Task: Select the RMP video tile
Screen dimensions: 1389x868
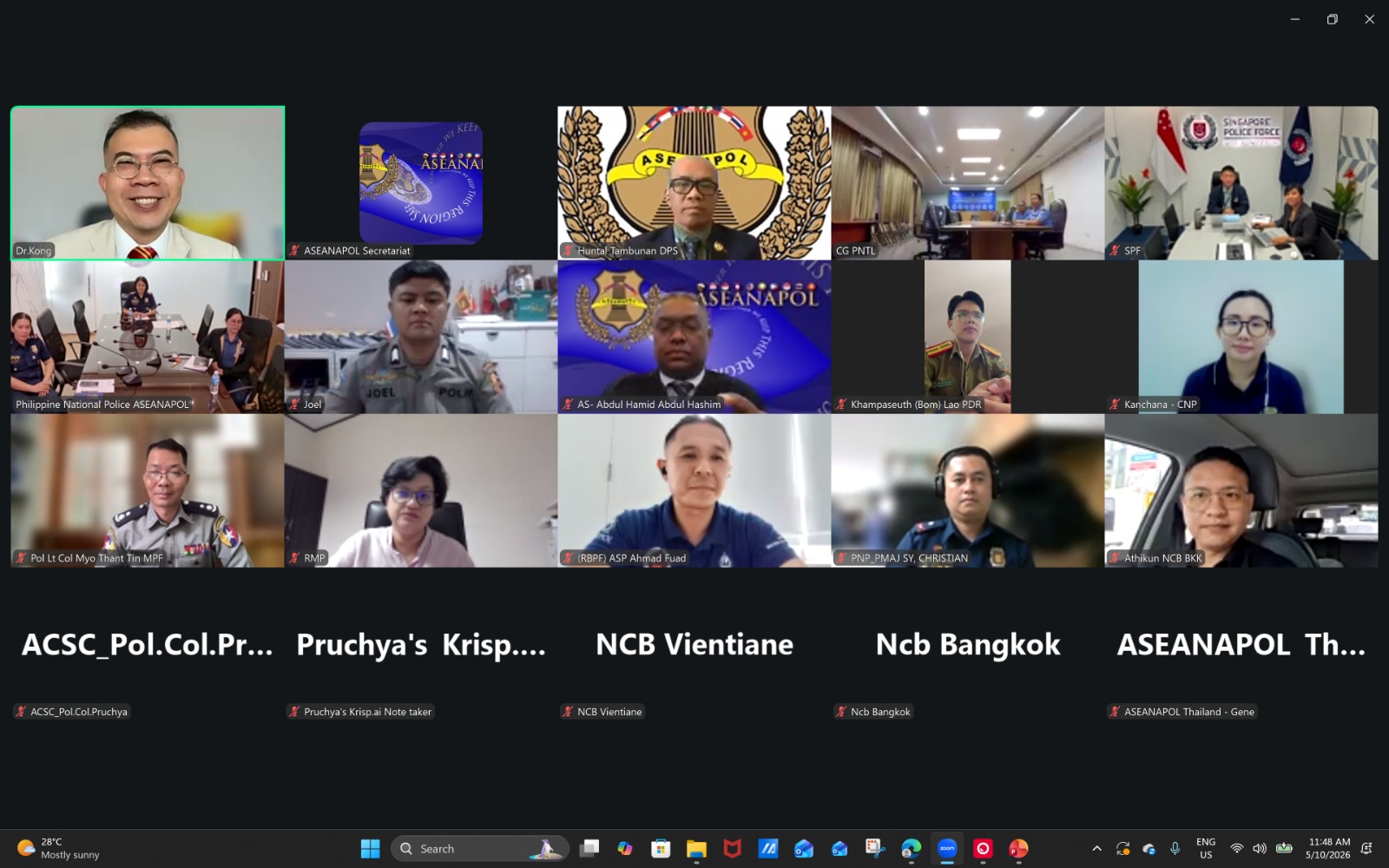Action: (421, 490)
